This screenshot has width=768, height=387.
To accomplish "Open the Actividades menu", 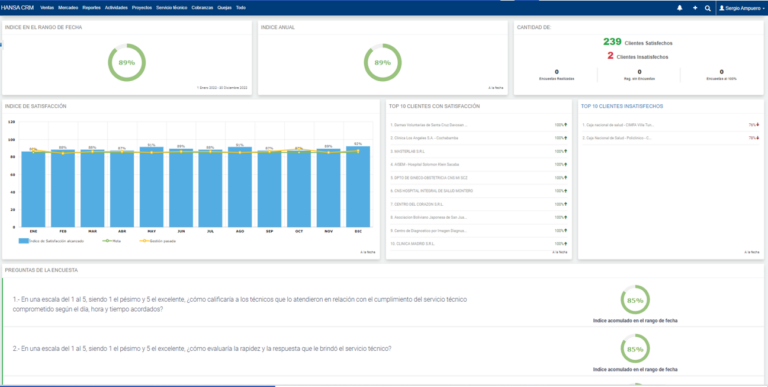I will click(117, 8).
